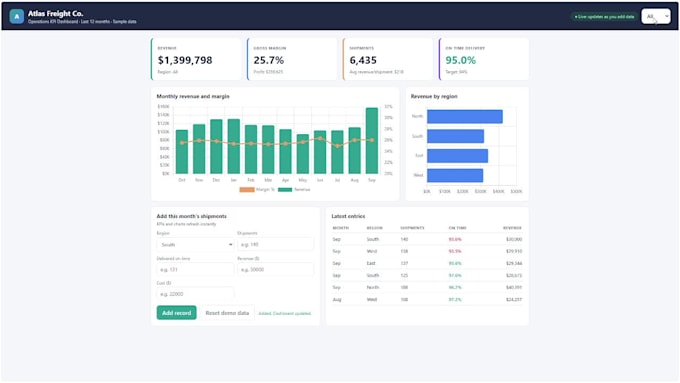
Task: Click the 'Revenue by region' chart title
Action: [x=434, y=96]
